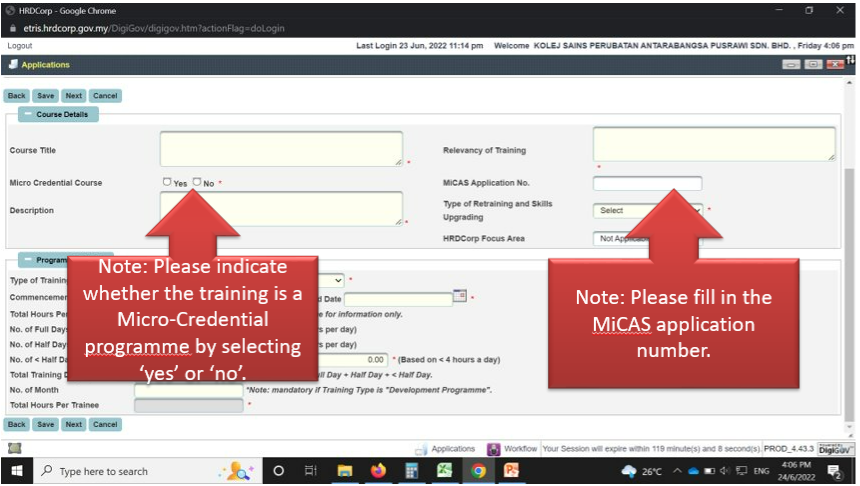The width and height of the screenshot is (860, 486).
Task: Switch to Chrome on taskbar
Action: [x=478, y=471]
